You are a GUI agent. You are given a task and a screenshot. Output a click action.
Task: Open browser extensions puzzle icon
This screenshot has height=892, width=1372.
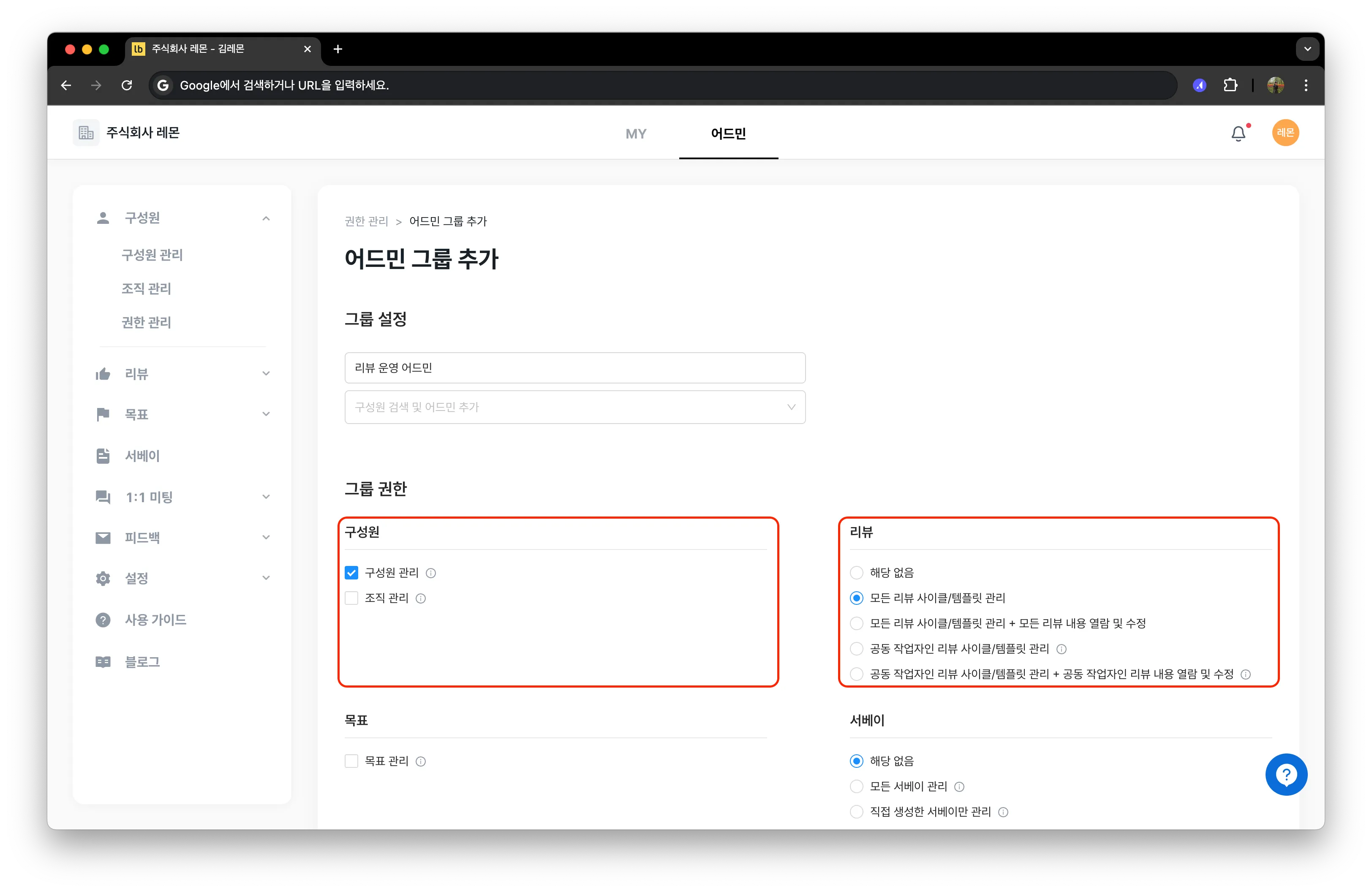(1230, 85)
